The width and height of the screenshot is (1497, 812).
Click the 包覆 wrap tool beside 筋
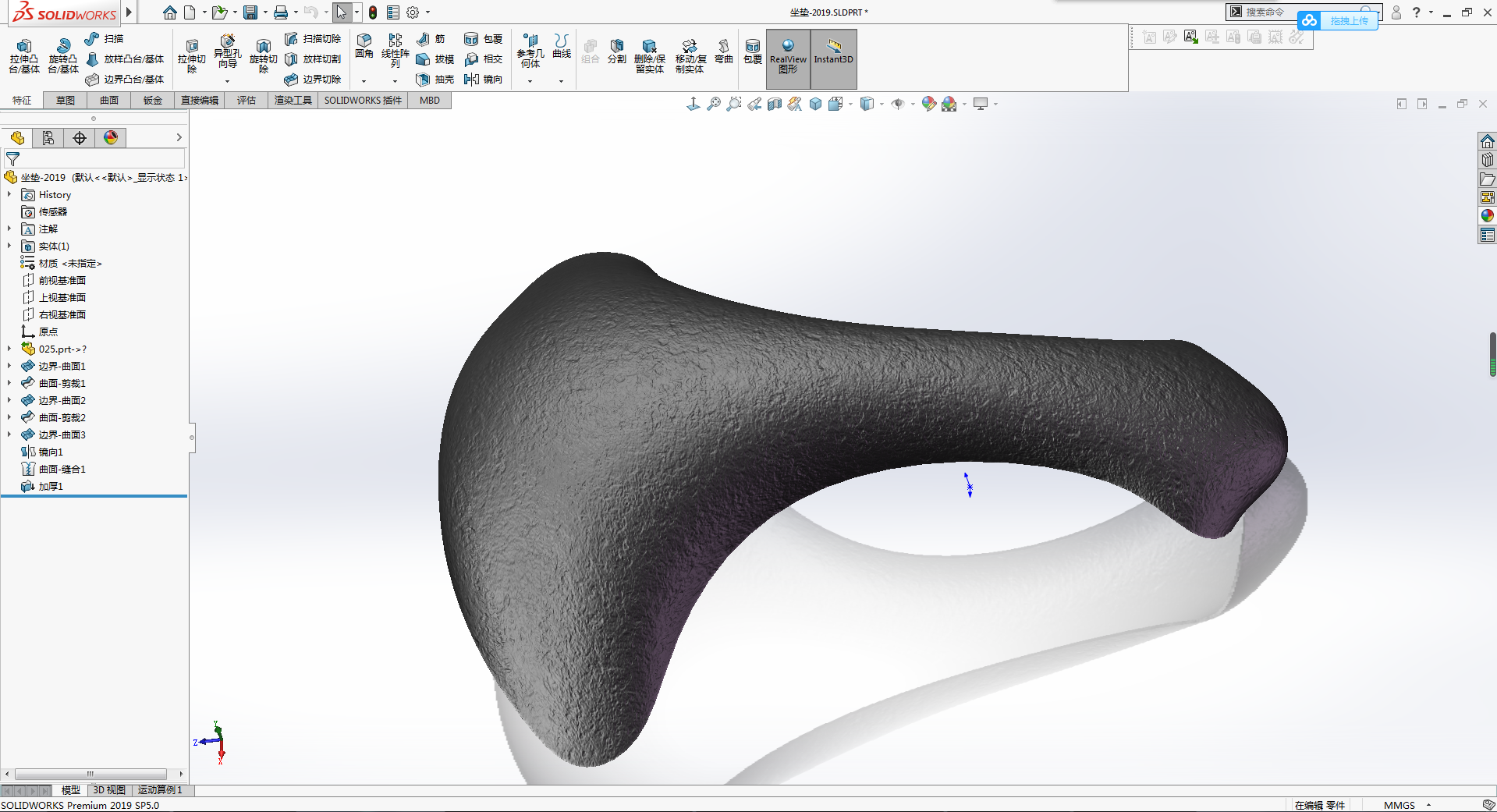(484, 39)
